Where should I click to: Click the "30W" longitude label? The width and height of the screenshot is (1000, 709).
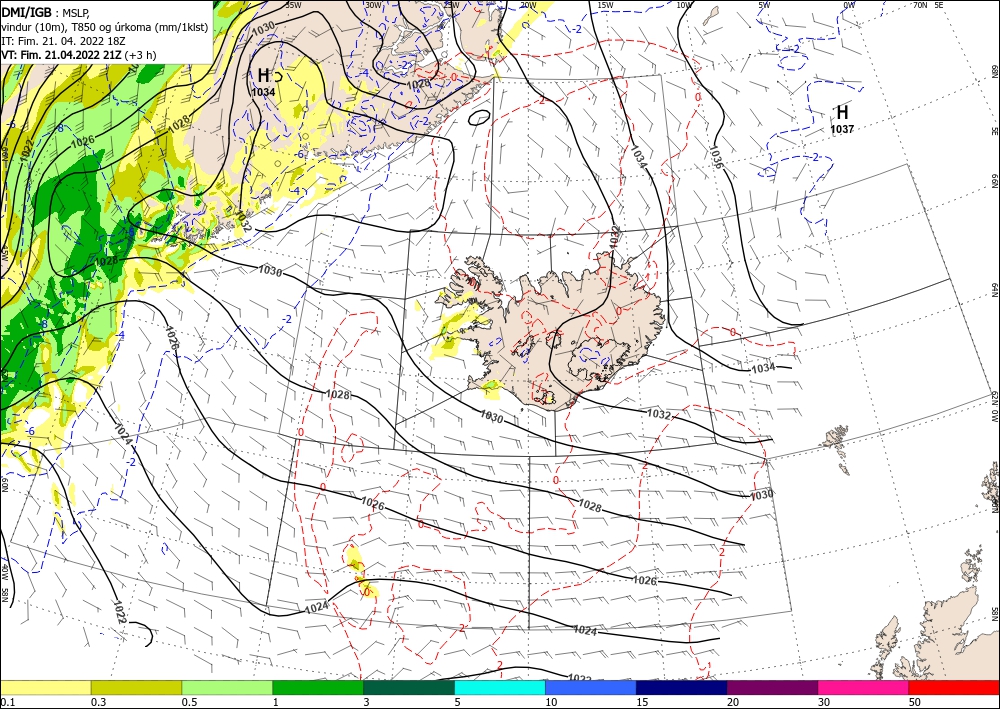(373, 4)
